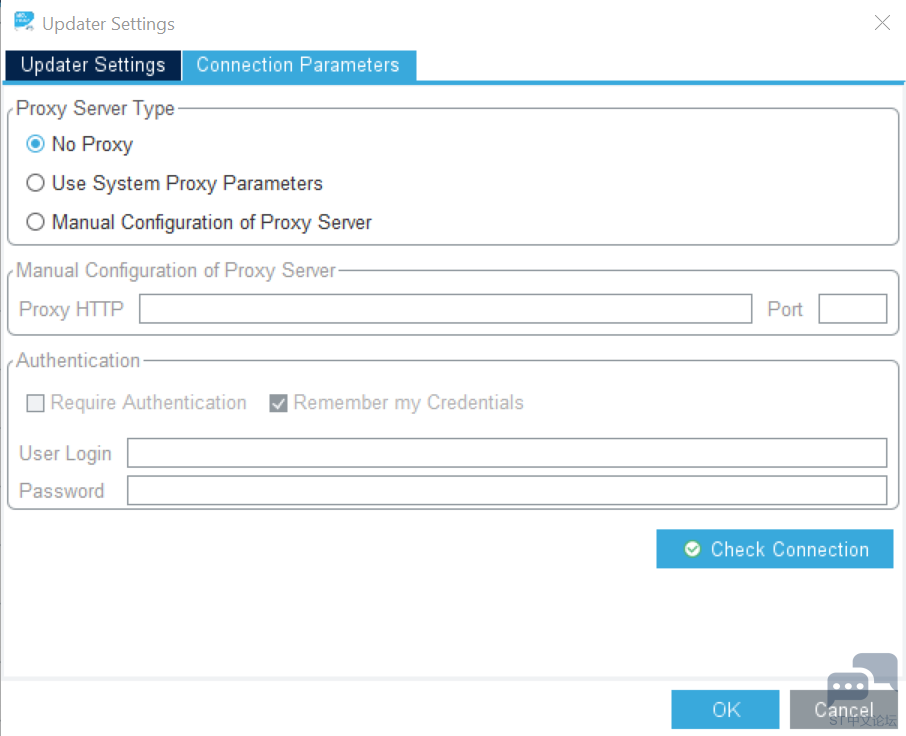Image resolution: width=906 pixels, height=736 pixels.
Task: Click the Cancel button
Action: [844, 709]
